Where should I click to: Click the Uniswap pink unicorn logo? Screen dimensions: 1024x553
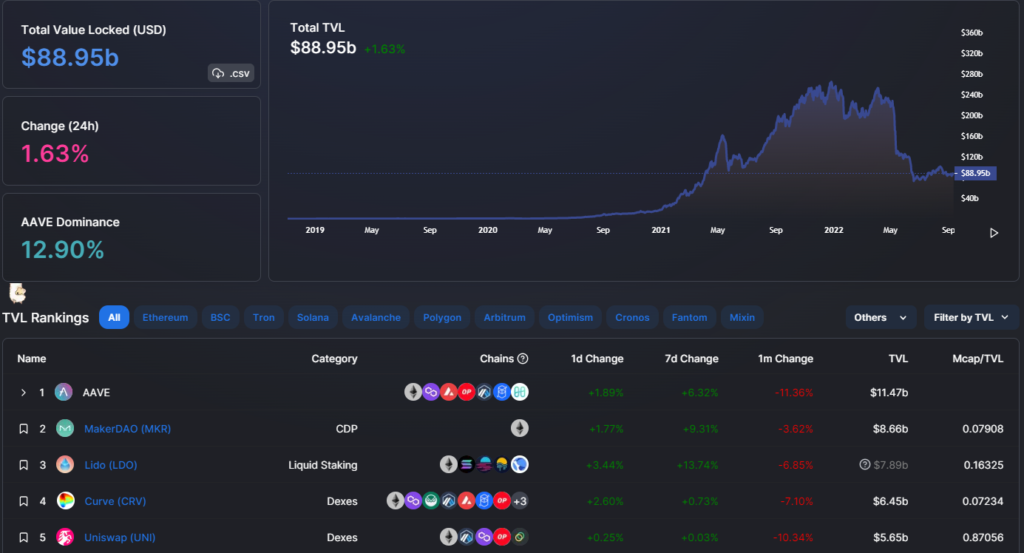pyautogui.click(x=65, y=537)
